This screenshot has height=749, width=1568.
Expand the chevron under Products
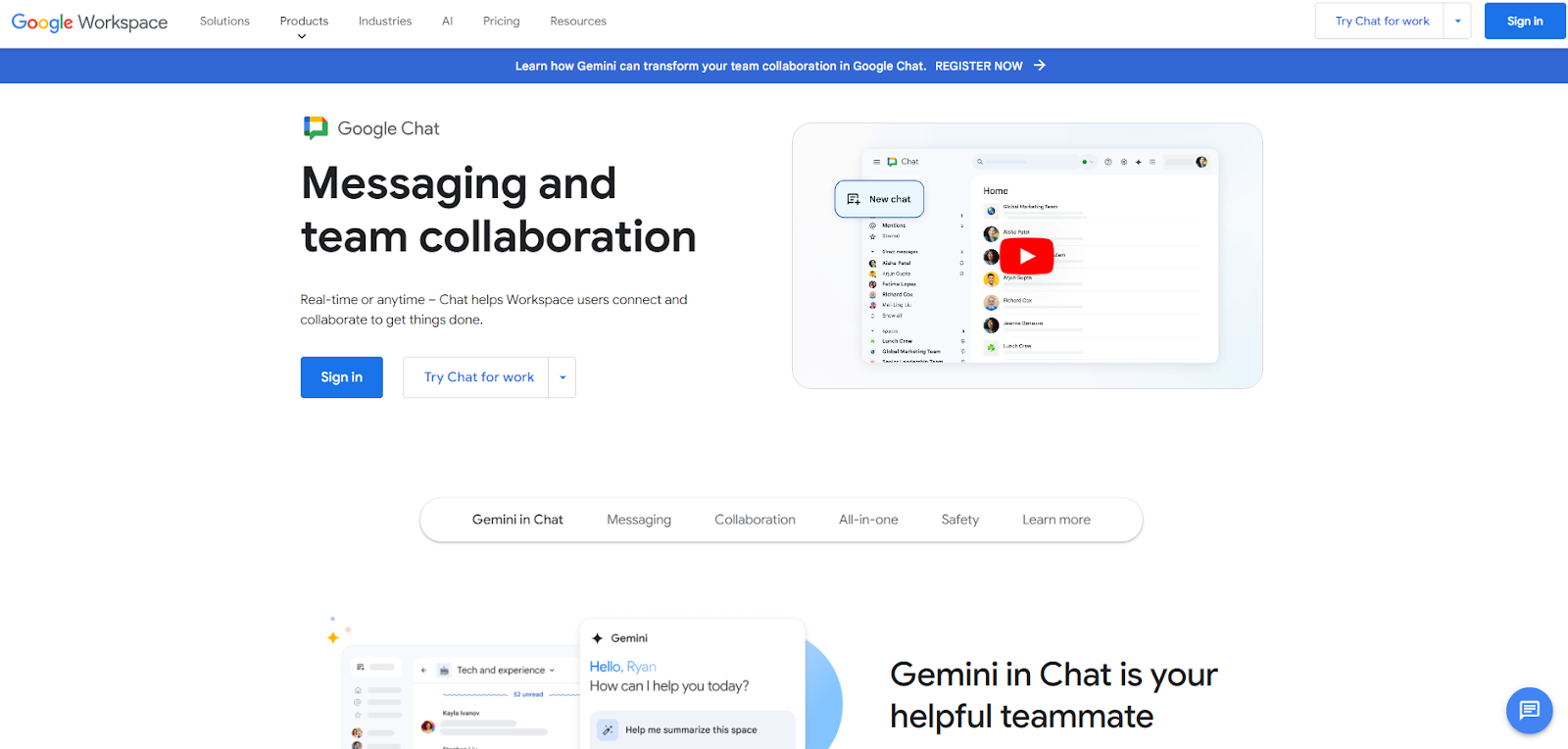click(x=302, y=36)
